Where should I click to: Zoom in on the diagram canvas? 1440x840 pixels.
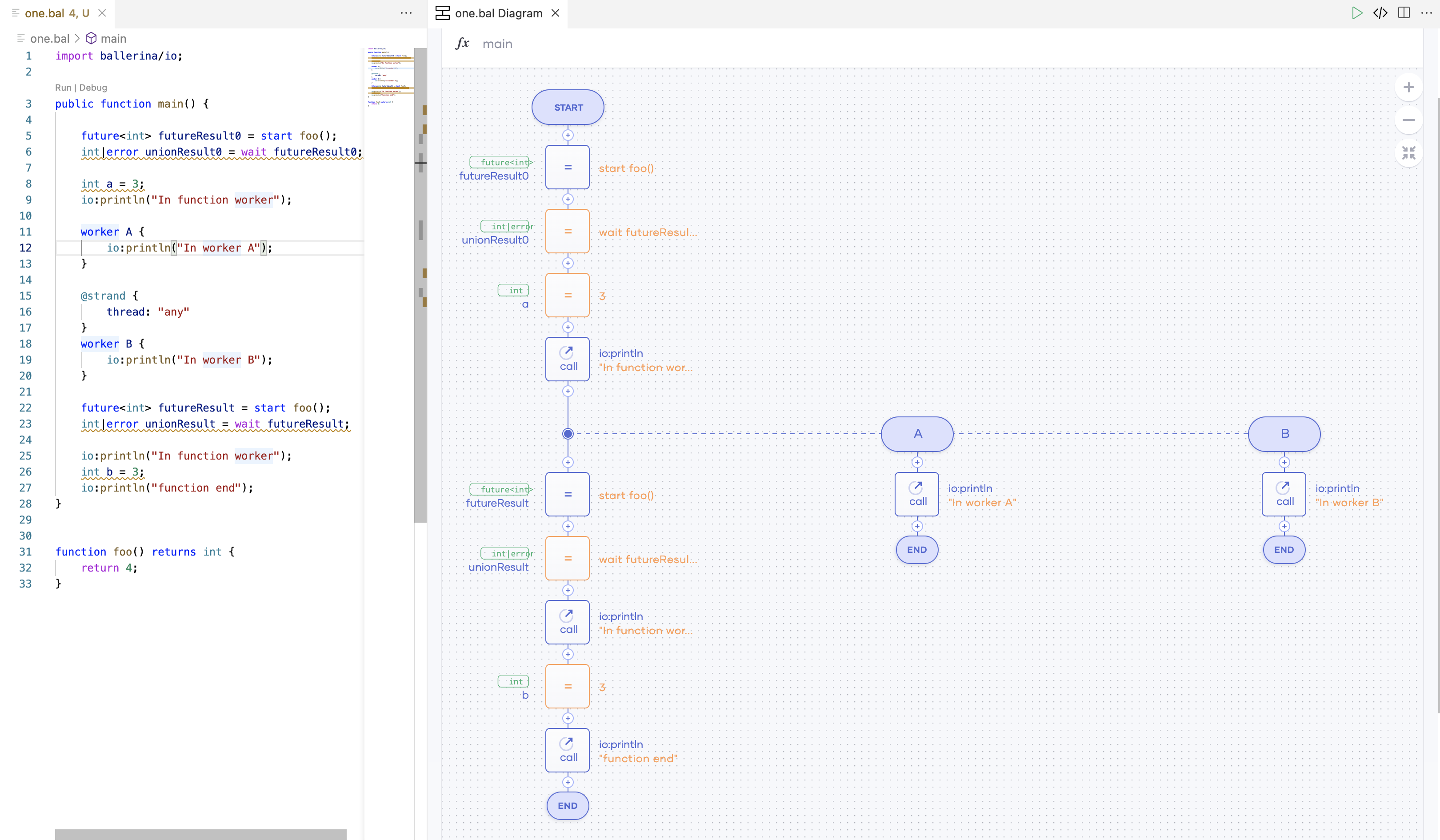pos(1409,87)
